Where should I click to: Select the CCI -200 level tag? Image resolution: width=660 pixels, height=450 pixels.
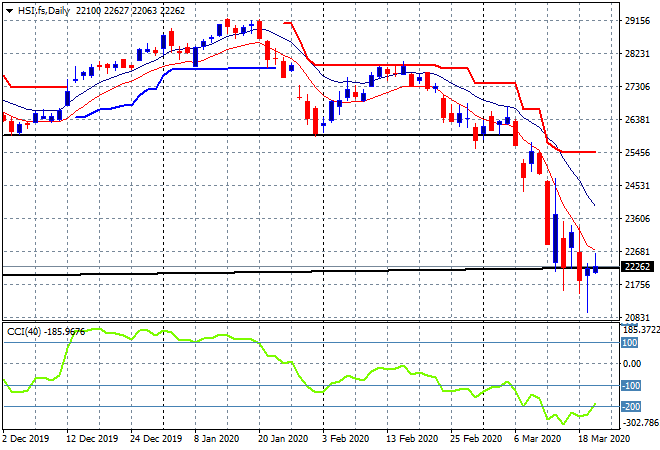631,407
